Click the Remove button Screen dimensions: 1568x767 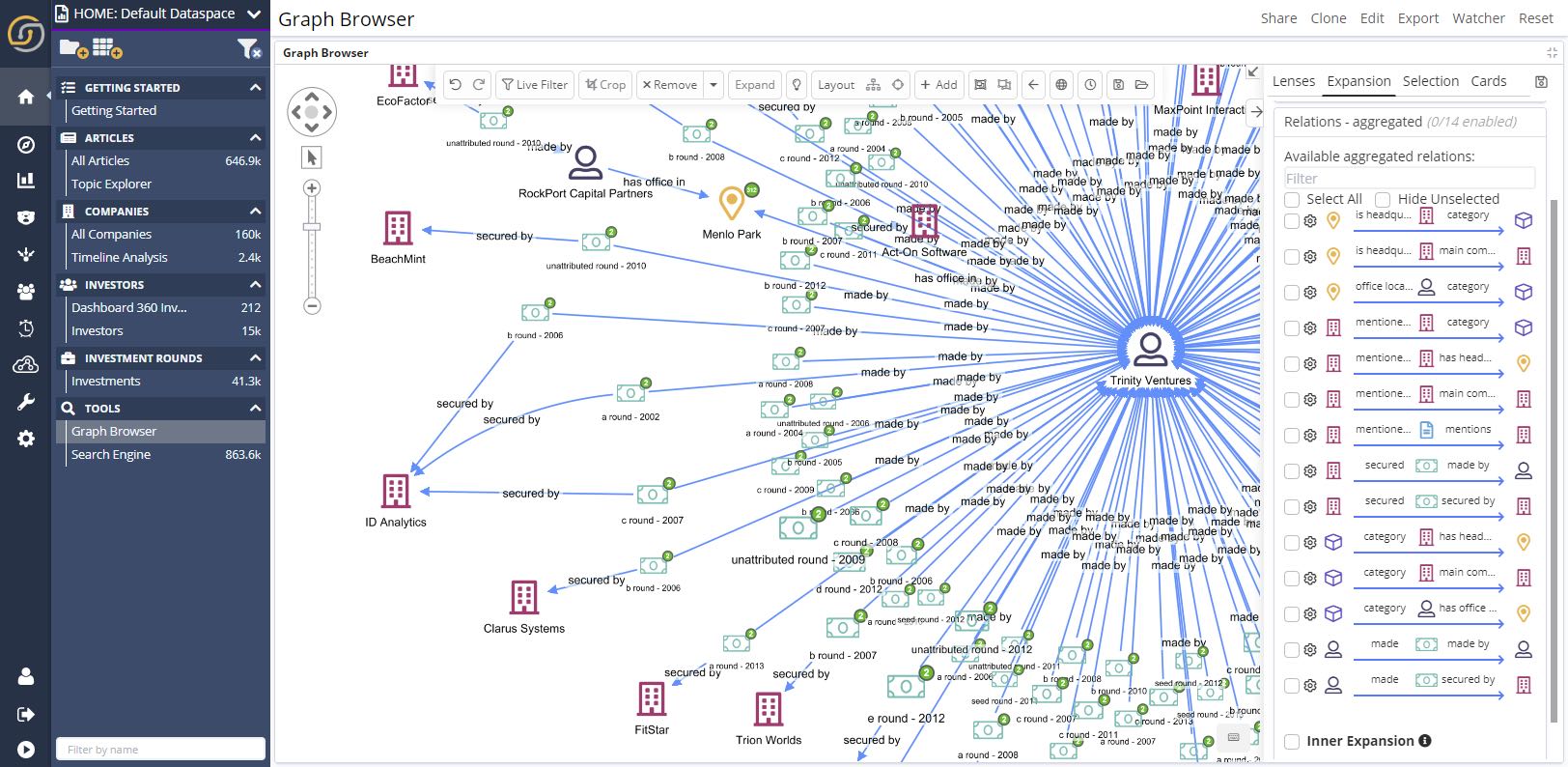click(x=670, y=85)
